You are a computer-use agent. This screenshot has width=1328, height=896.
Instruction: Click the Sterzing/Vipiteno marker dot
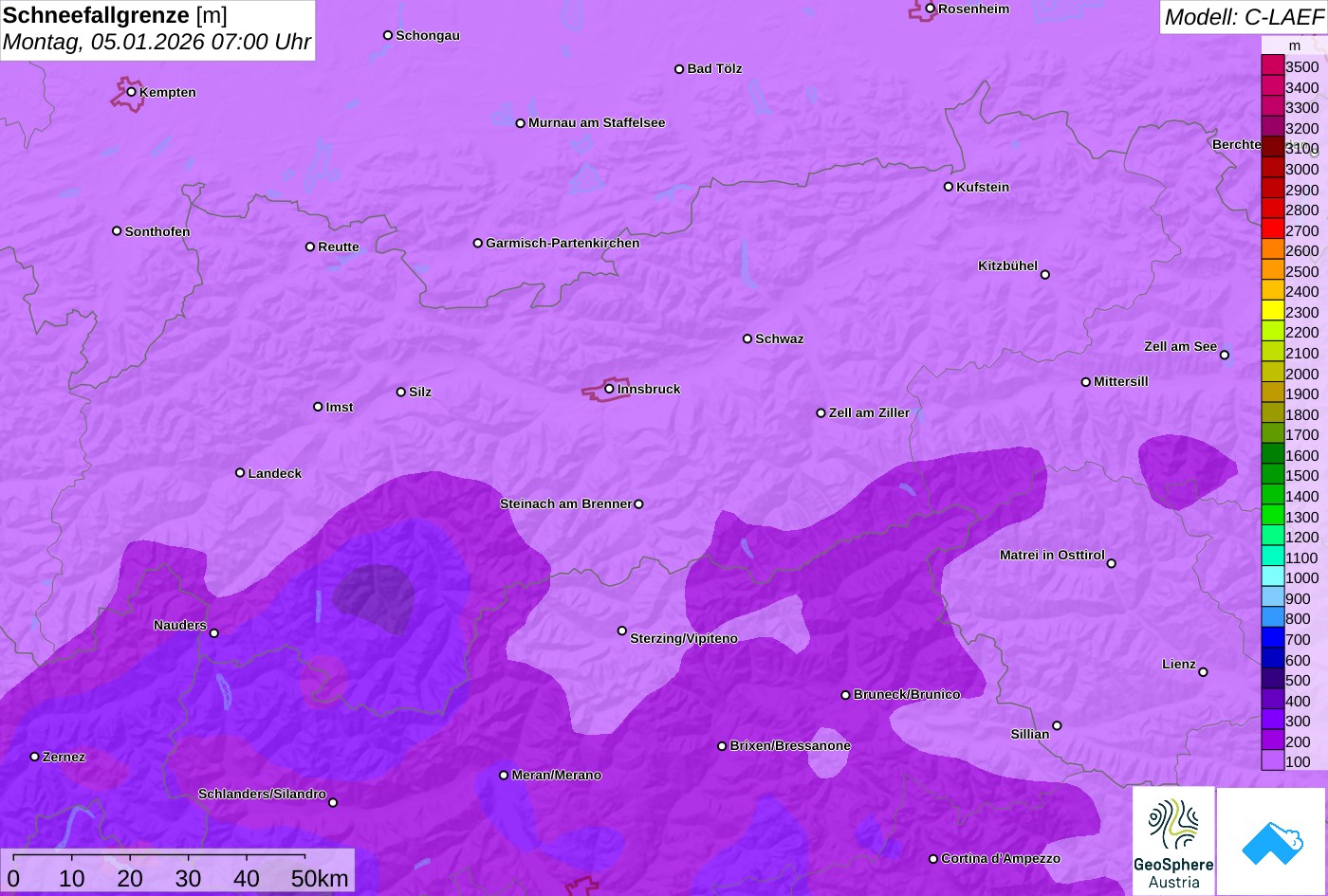622,631
